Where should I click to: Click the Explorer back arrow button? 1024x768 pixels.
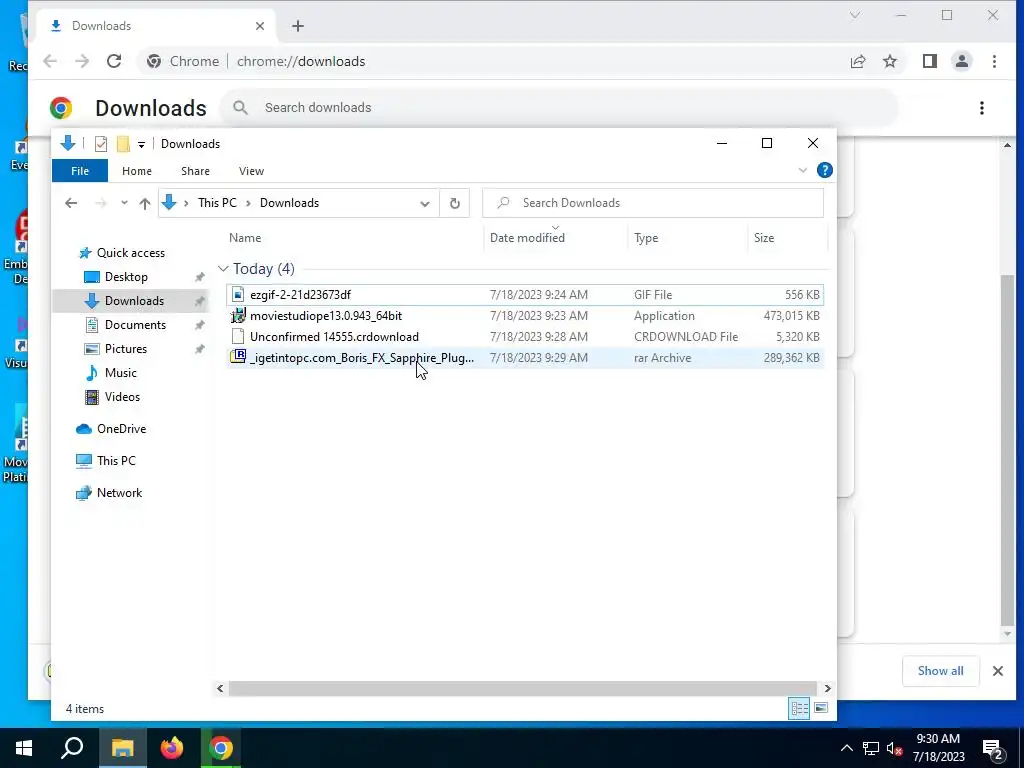click(x=71, y=203)
